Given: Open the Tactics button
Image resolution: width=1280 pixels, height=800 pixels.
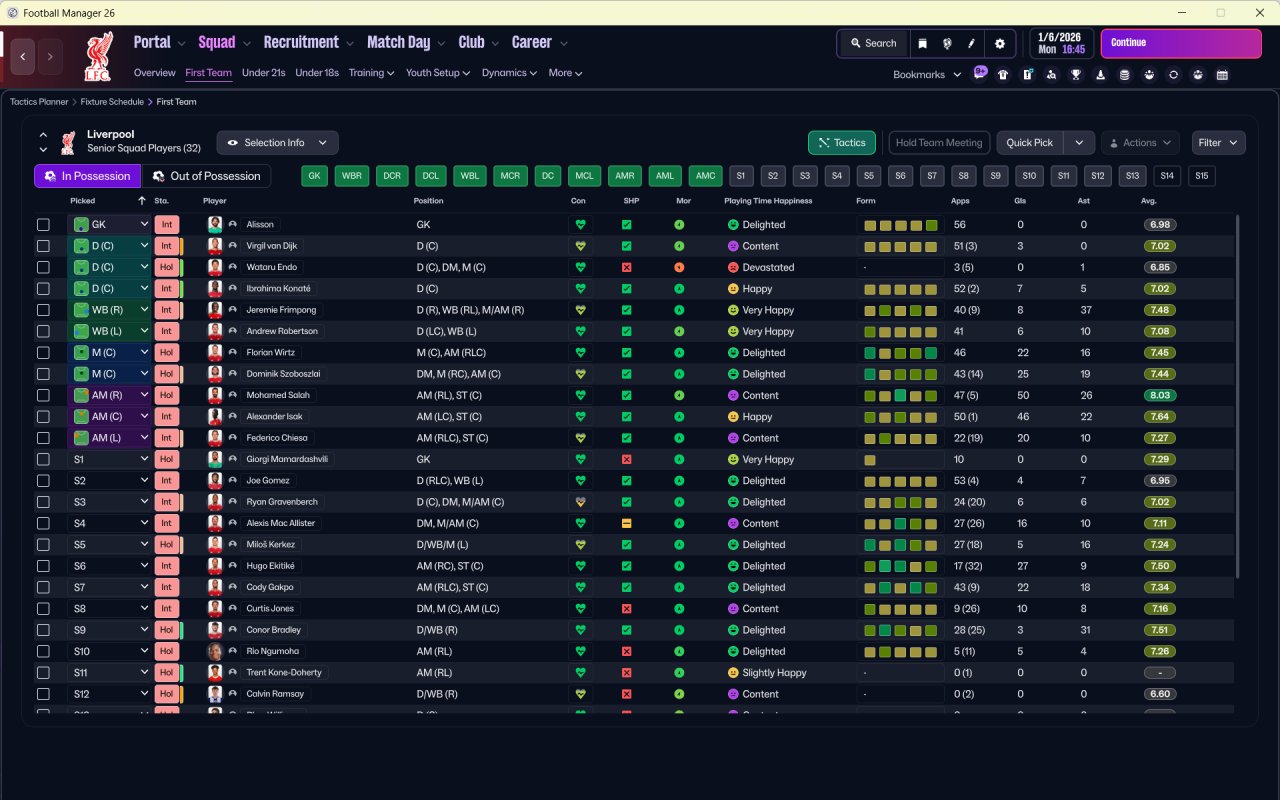Looking at the screenshot, I should pyautogui.click(x=842, y=143).
